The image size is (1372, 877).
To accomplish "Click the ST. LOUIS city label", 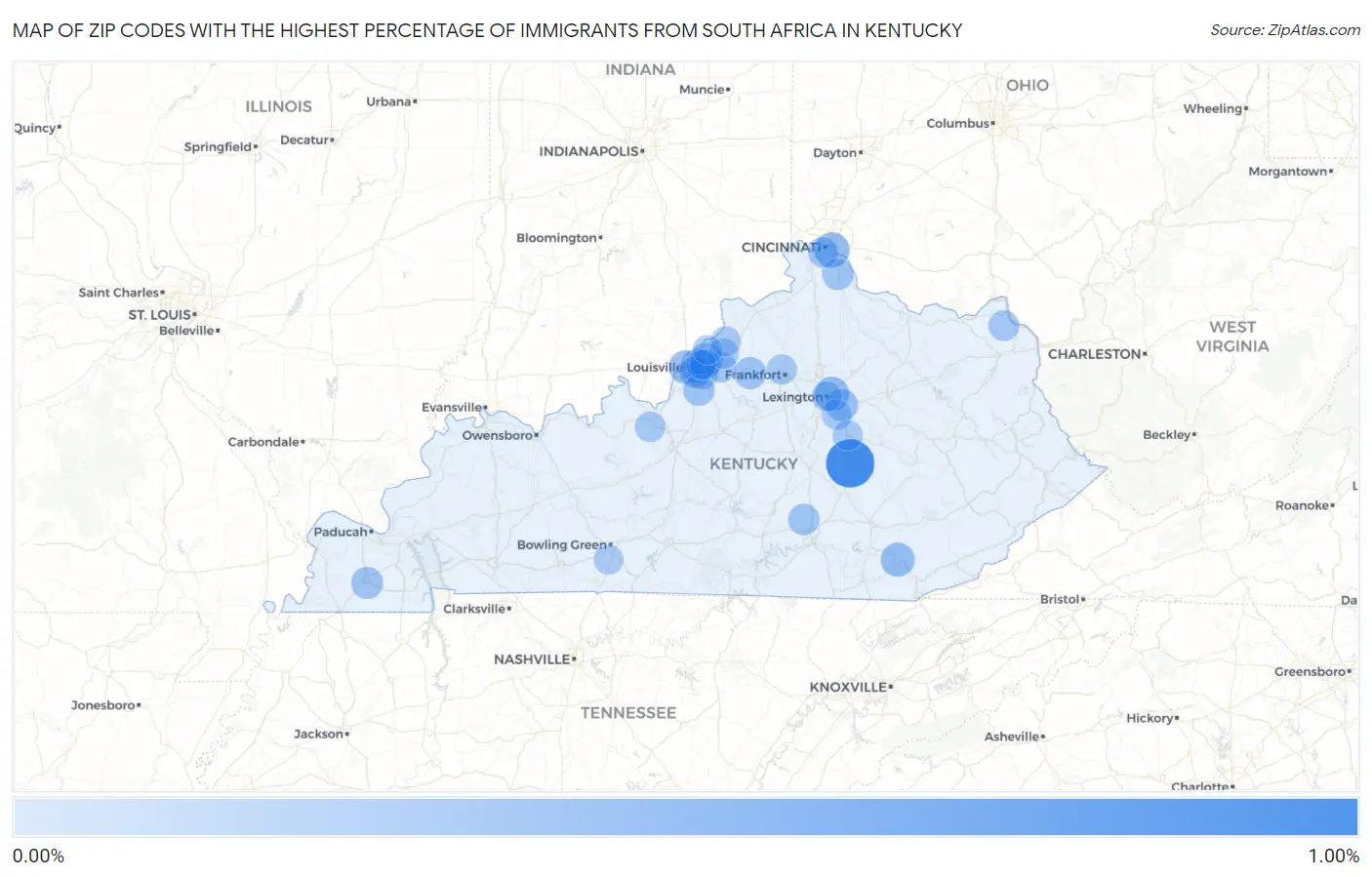I will point(160,315).
